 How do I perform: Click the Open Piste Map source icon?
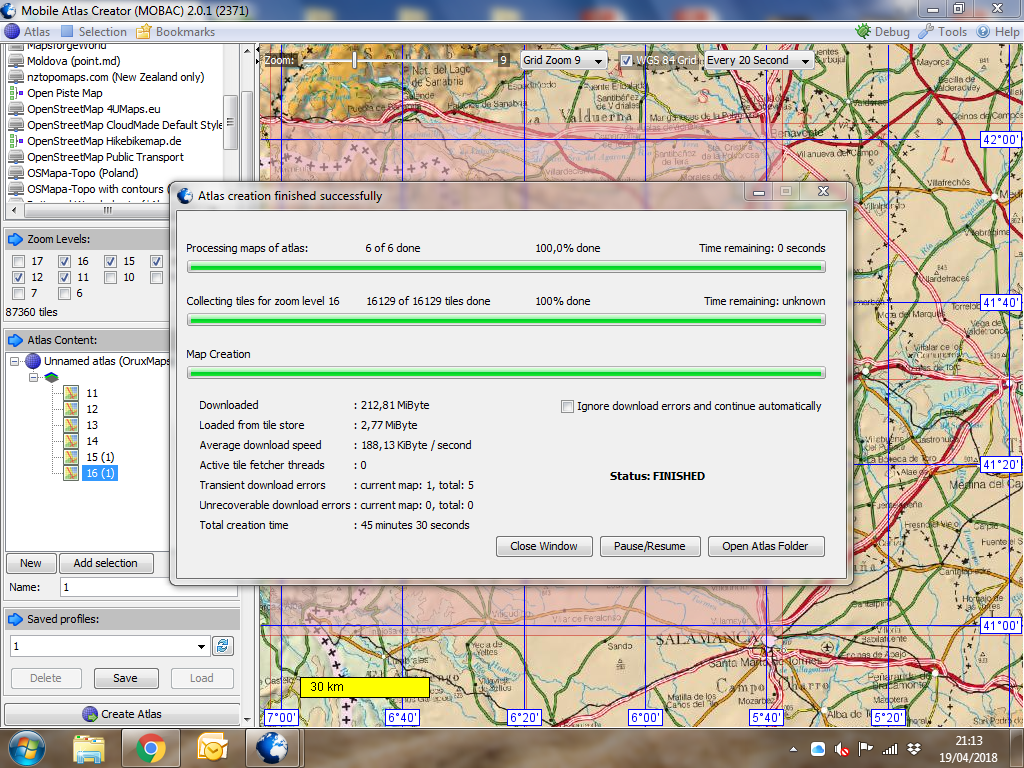tap(16, 93)
